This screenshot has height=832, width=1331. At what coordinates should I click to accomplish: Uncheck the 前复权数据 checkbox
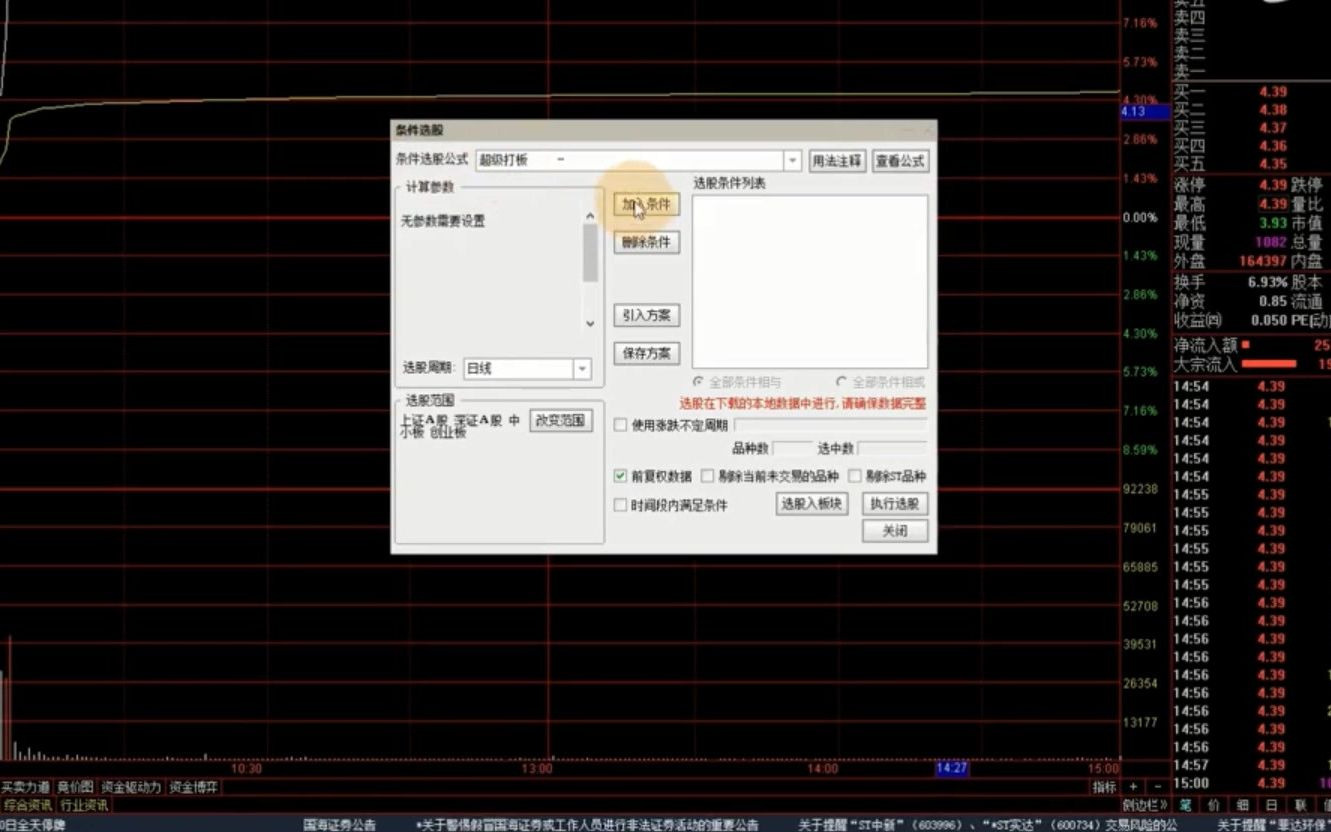[x=620, y=476]
